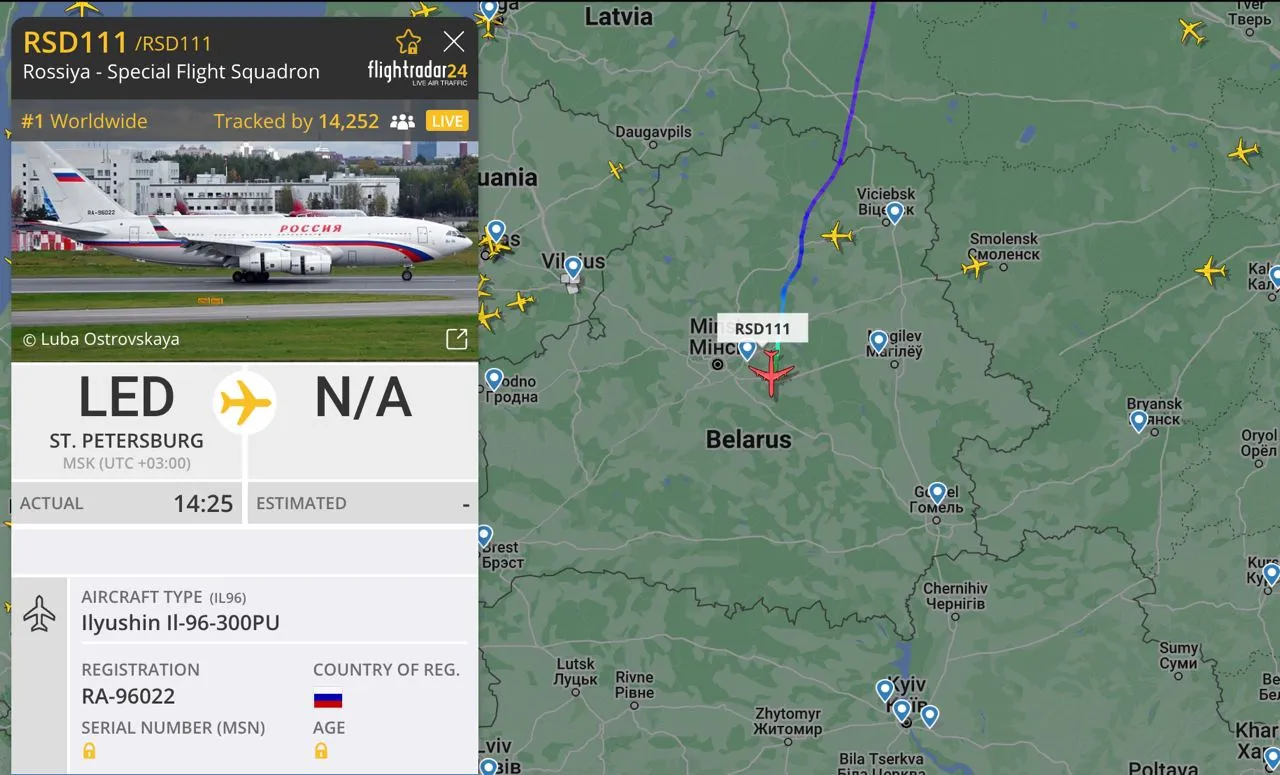
Task: Click the serial number lock icon
Action: click(x=89, y=751)
